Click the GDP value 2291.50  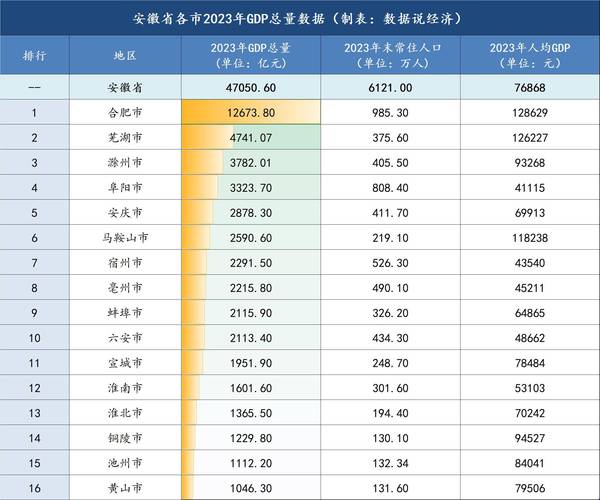(x=251, y=263)
